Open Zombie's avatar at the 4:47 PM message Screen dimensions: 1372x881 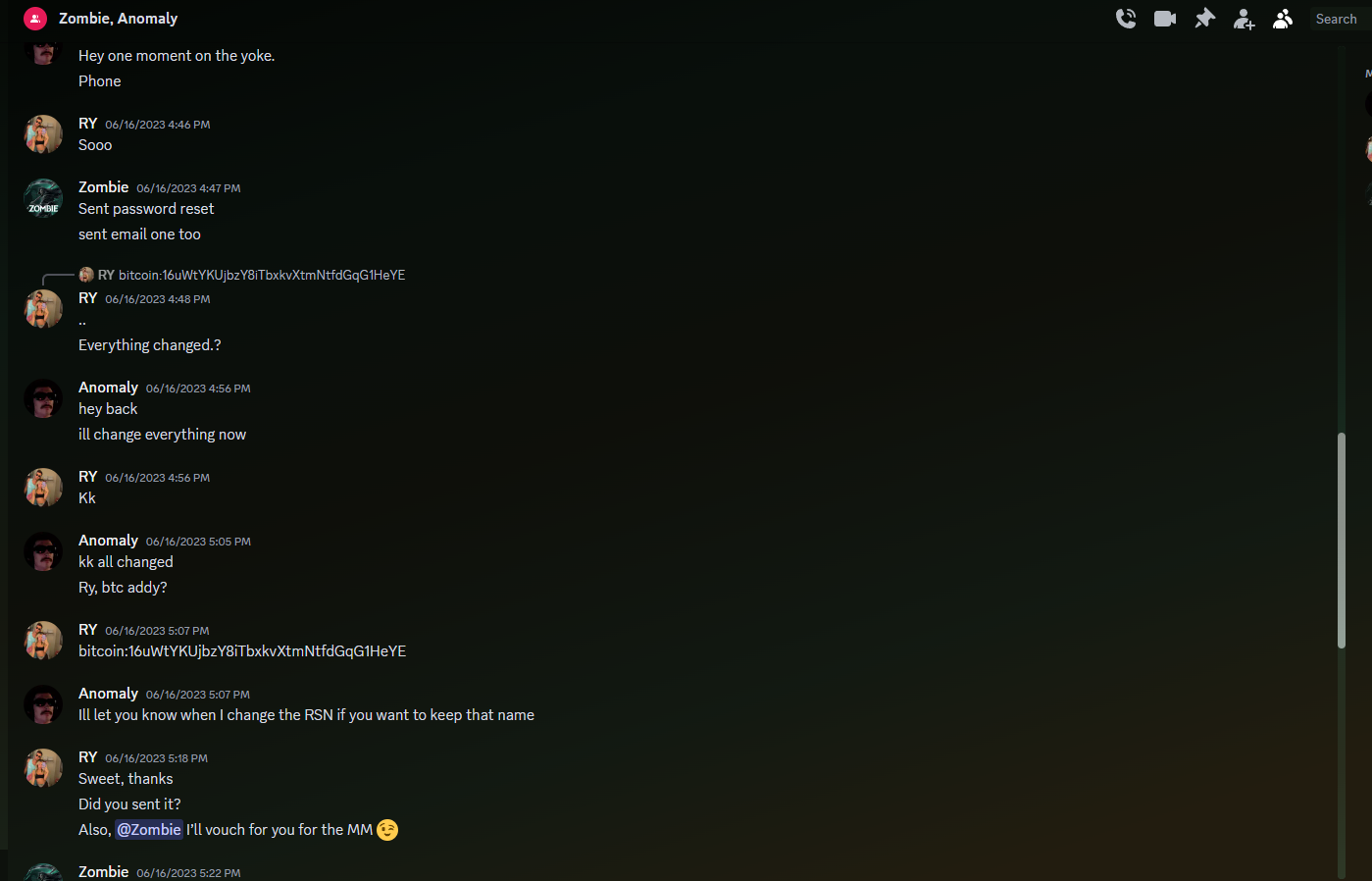[x=43, y=198]
